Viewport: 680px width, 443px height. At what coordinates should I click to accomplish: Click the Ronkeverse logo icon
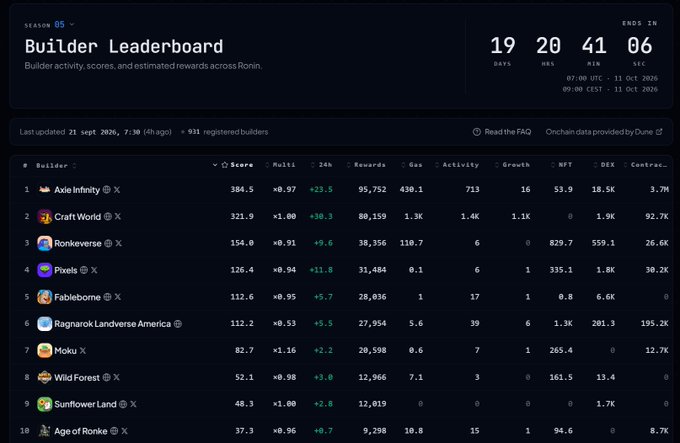pos(44,243)
